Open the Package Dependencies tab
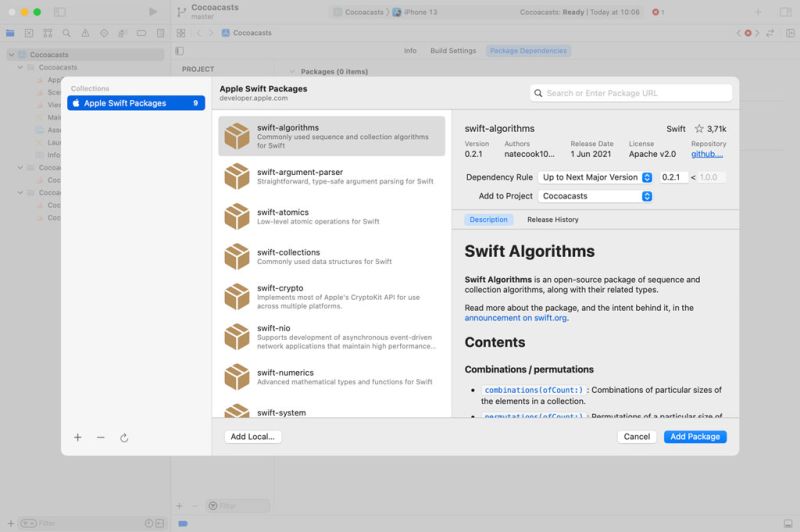Image resolution: width=800 pixels, height=532 pixels. click(x=528, y=50)
